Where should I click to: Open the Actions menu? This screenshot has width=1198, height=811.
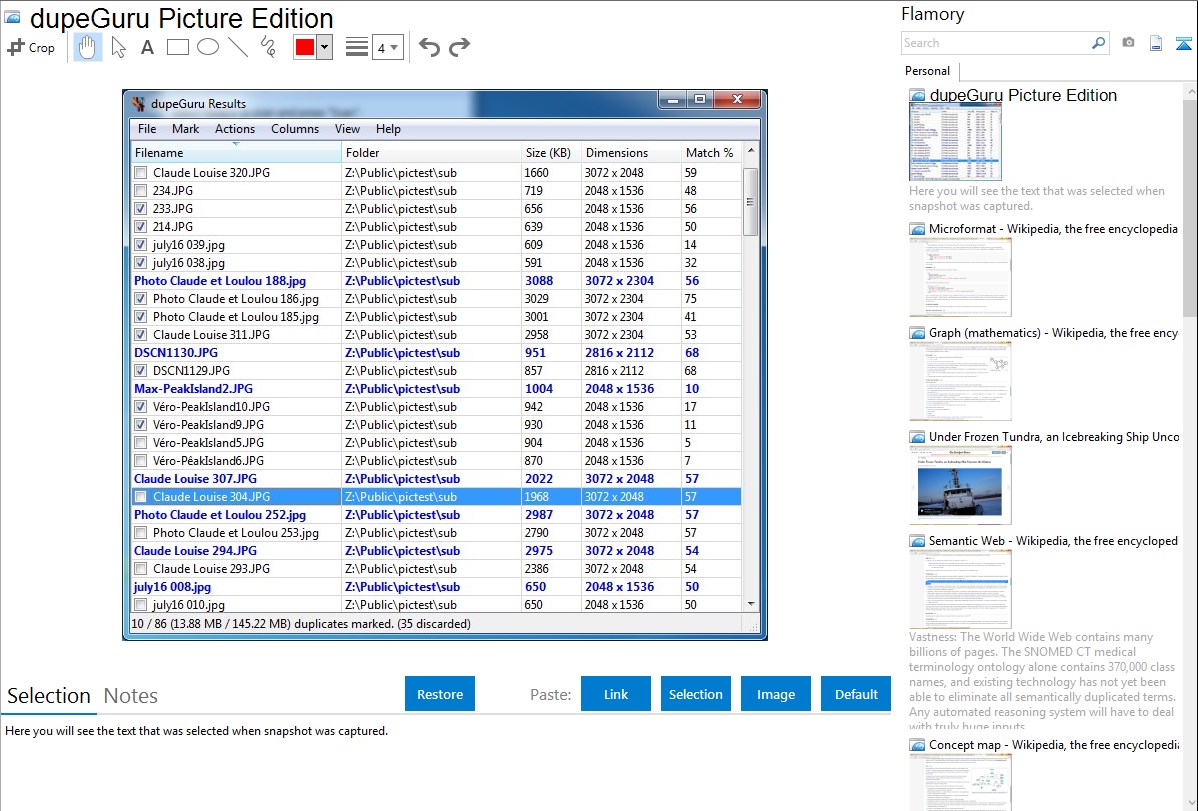235,128
